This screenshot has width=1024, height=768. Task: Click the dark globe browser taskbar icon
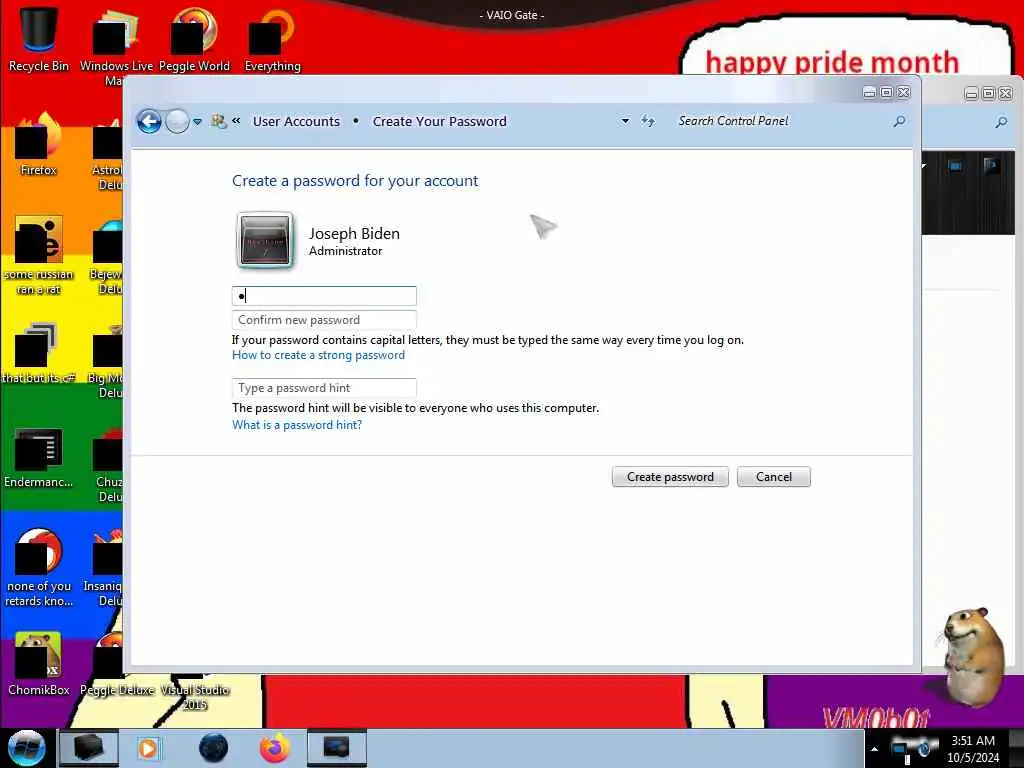pyautogui.click(x=214, y=748)
